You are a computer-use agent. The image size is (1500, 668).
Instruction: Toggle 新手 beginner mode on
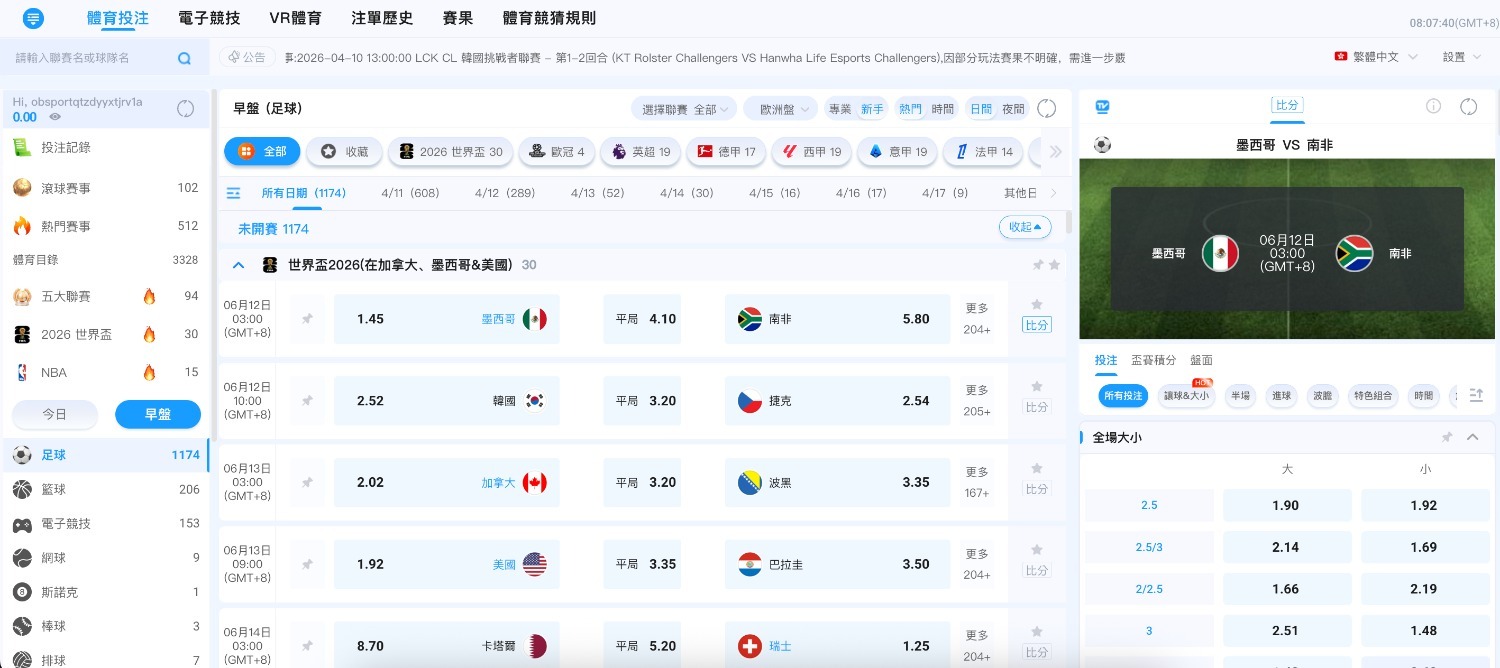tap(869, 107)
